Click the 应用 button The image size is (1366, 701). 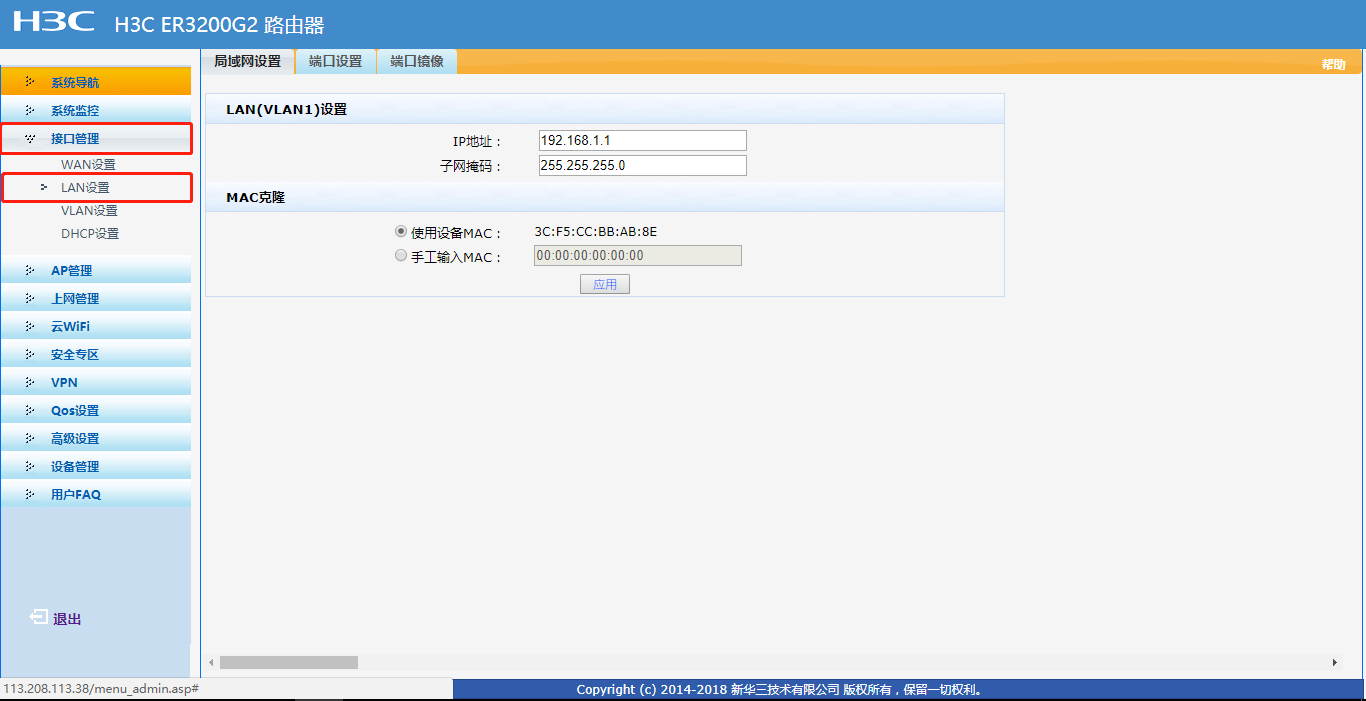[604, 283]
